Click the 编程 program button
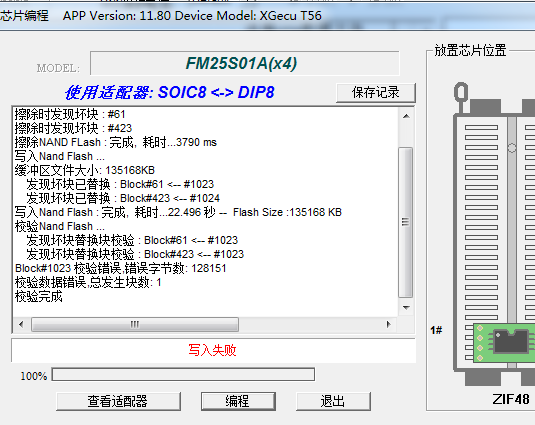This screenshot has height=425, width=535. 238,401
